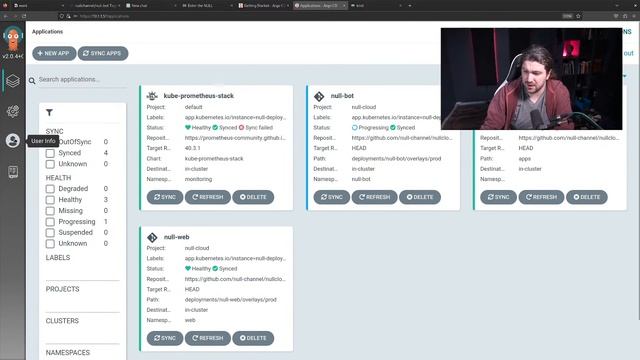Open the Documentation book icon in sidebar
This screenshot has width=640, height=360.
coord(13,172)
